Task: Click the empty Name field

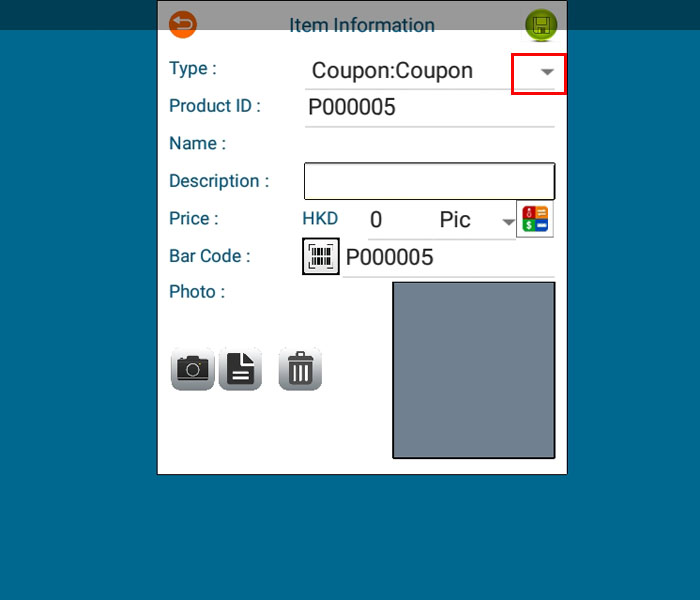Action: click(429, 144)
